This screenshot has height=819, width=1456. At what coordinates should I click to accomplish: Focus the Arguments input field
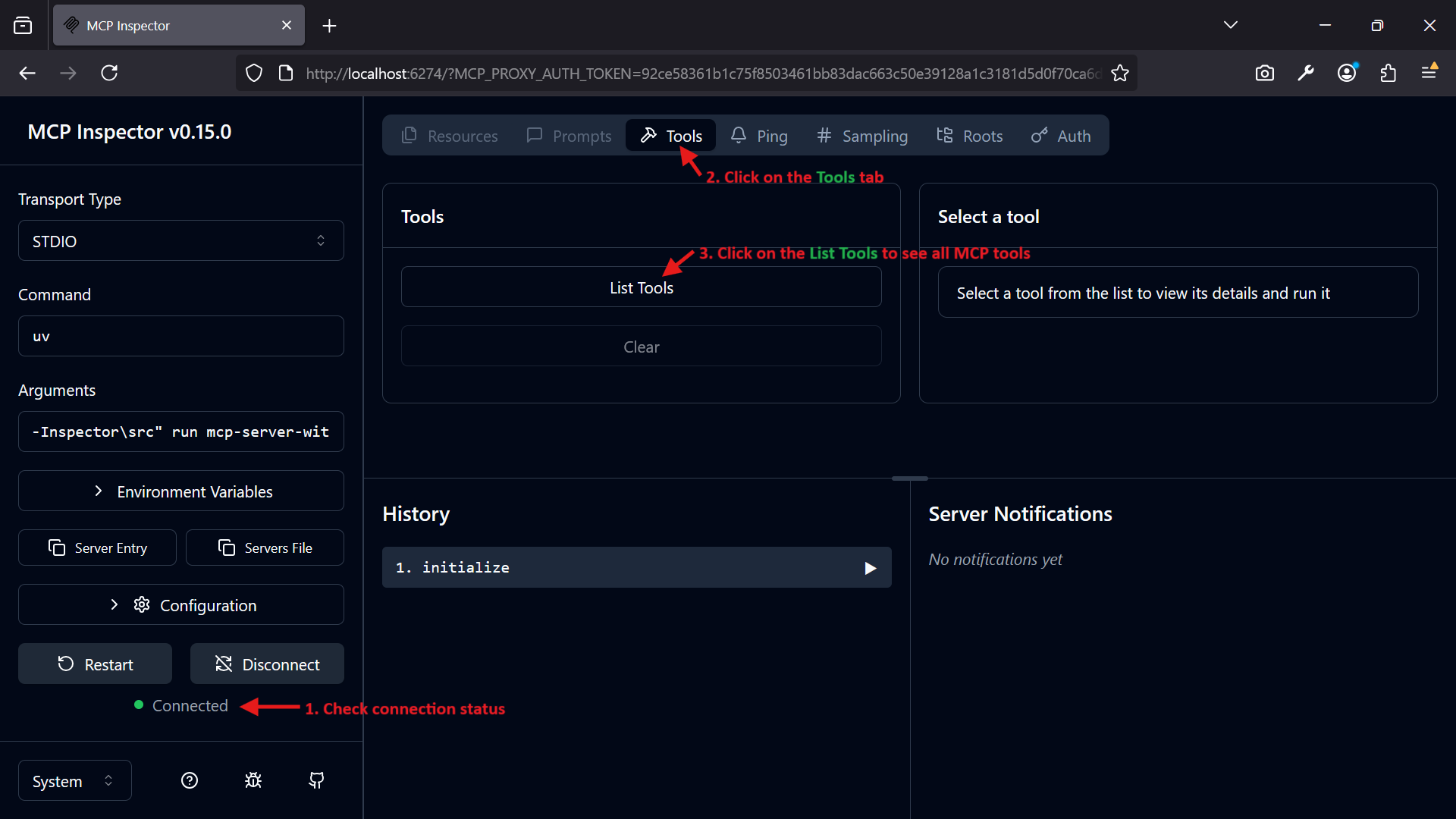pos(181,431)
